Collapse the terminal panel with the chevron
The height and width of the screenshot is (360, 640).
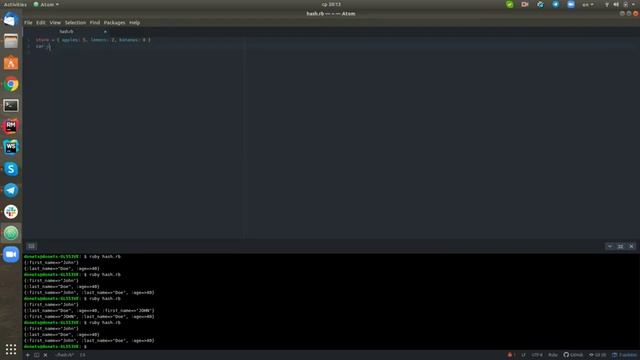point(610,246)
